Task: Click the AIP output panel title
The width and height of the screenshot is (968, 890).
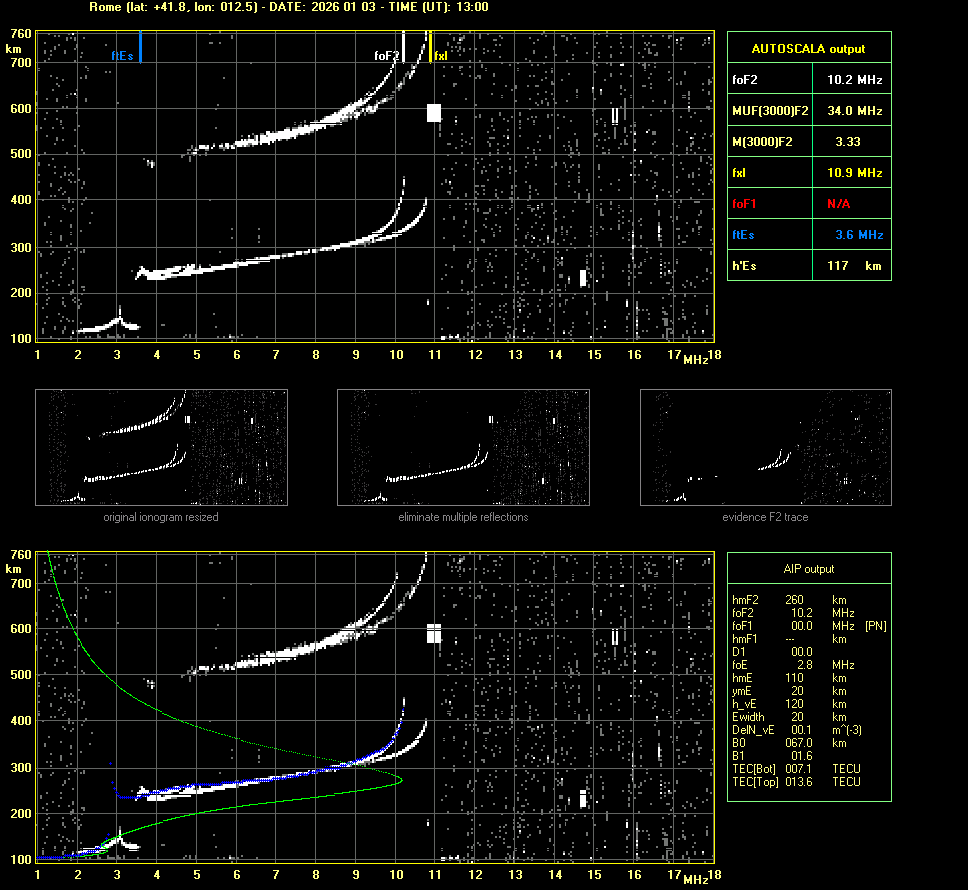Action: [808, 569]
